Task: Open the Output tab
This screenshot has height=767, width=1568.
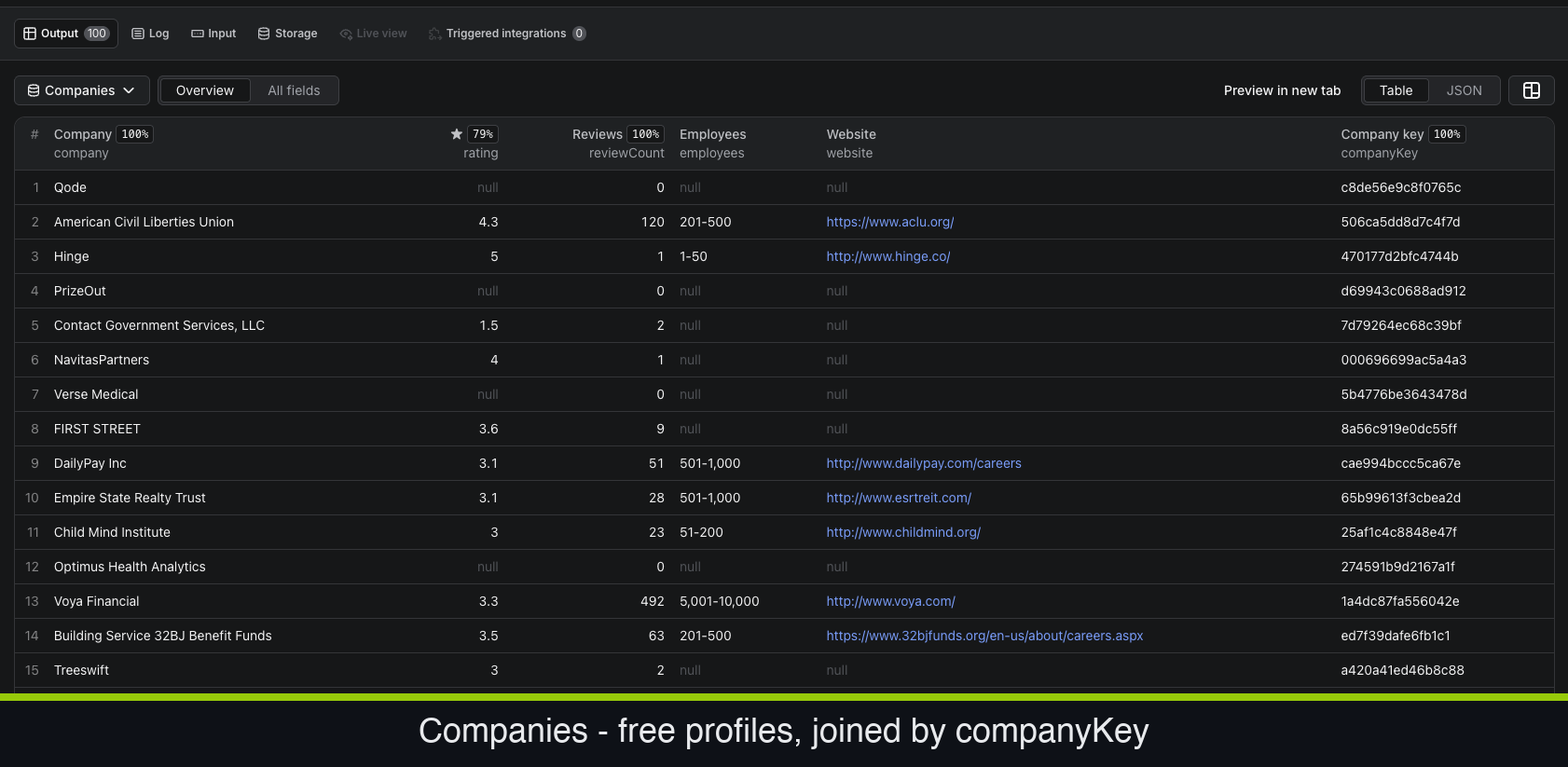Action: pos(66,34)
